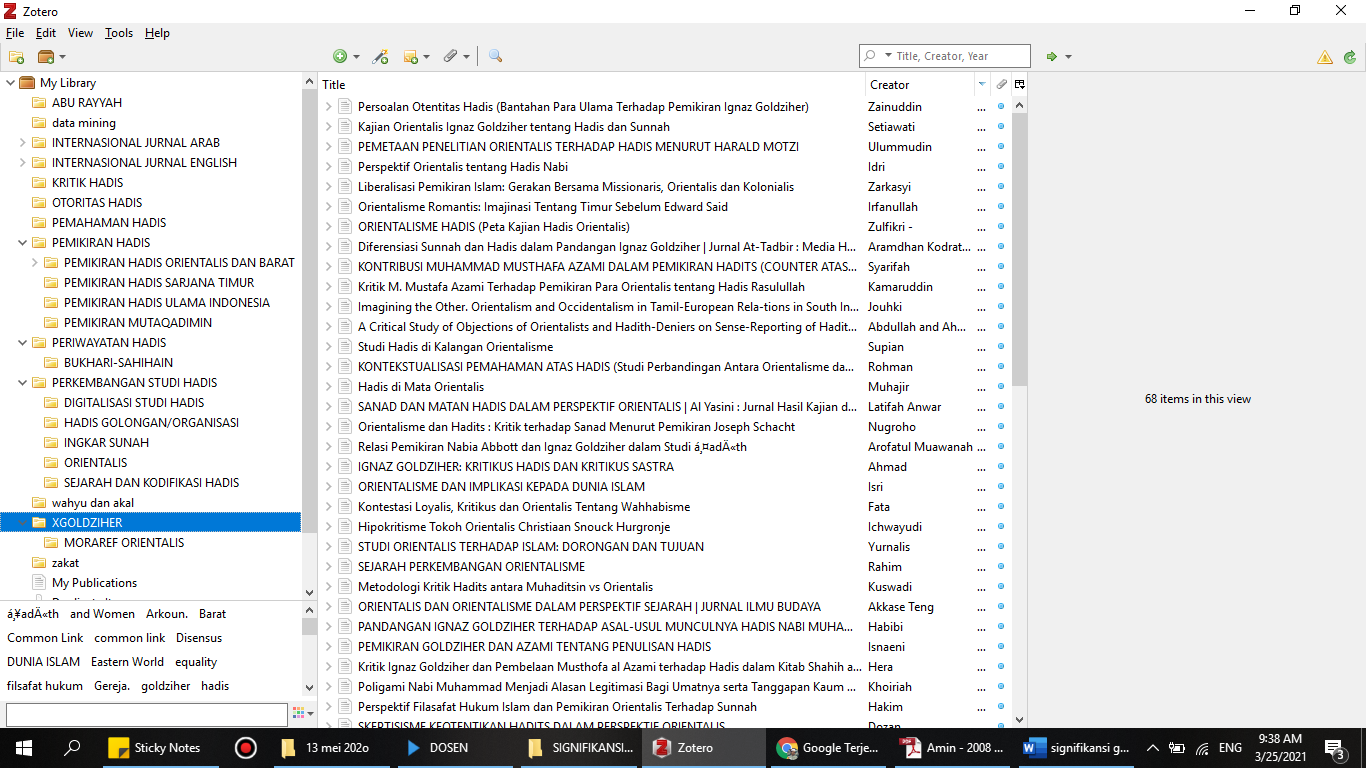This screenshot has height=768, width=1366.
Task: Open Advanced Search magnifier icon
Action: pos(495,57)
